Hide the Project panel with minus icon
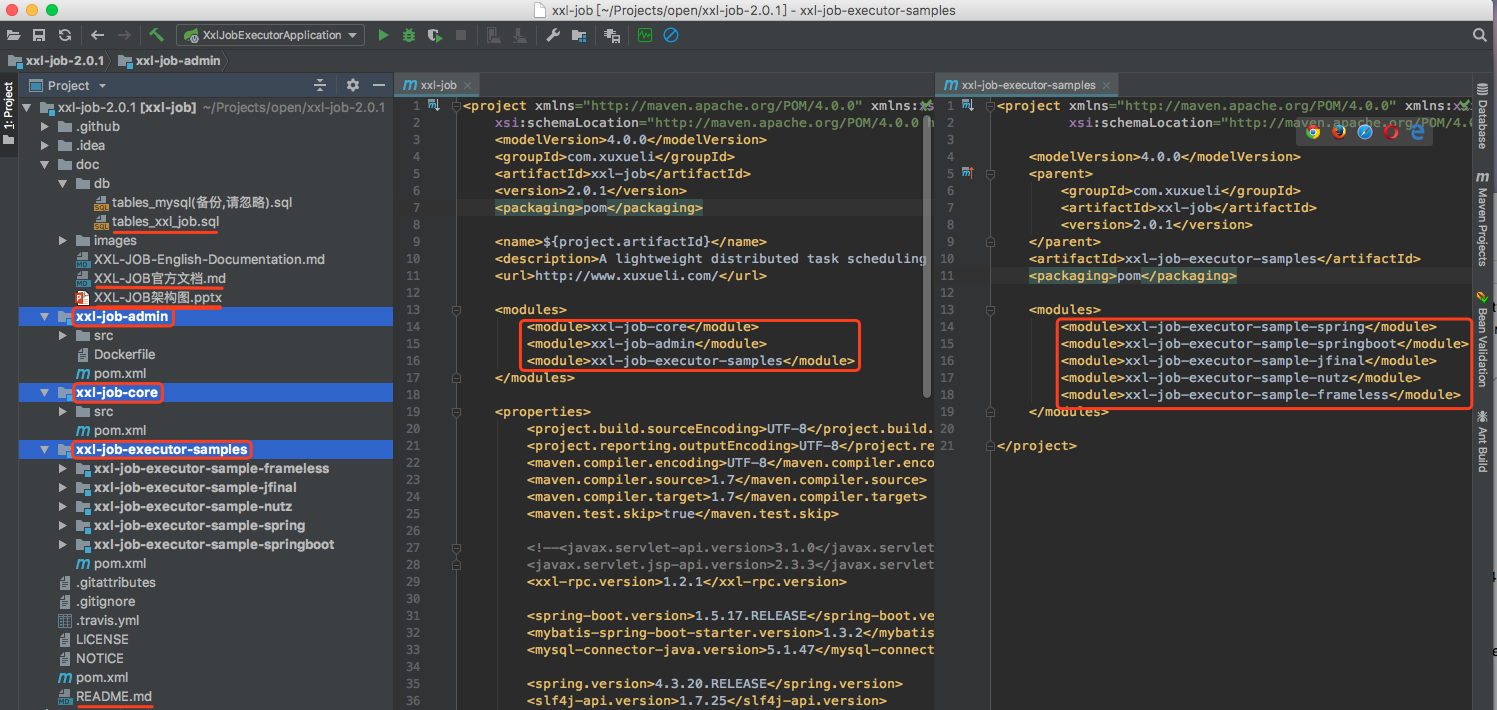This screenshot has height=710, width=1497. click(379, 85)
